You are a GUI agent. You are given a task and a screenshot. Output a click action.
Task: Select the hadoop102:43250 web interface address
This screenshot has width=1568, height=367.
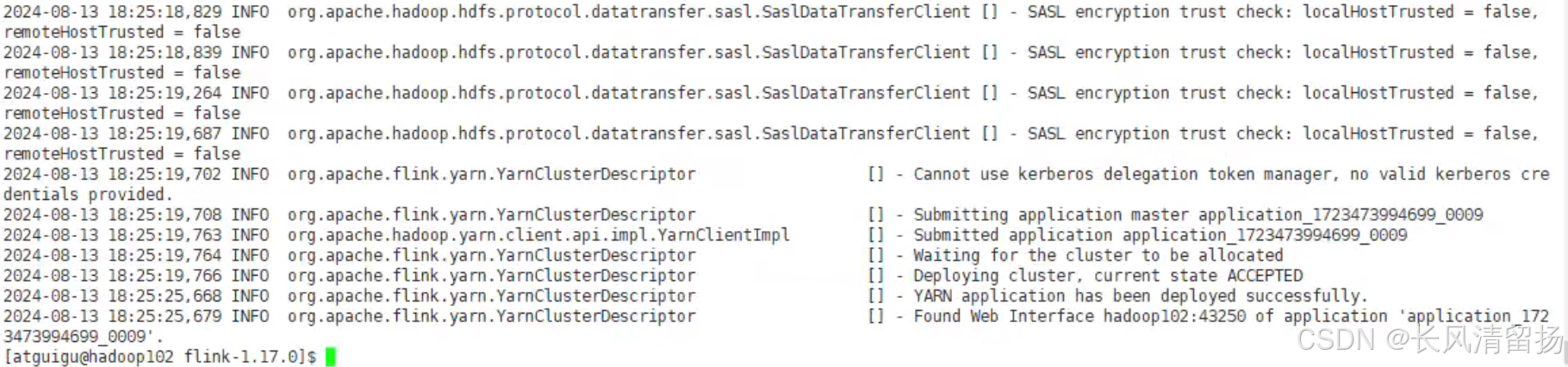[x=1174, y=316]
